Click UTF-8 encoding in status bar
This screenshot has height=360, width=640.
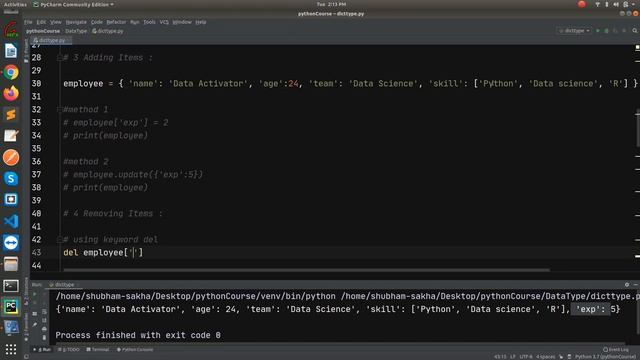[x=526, y=357]
